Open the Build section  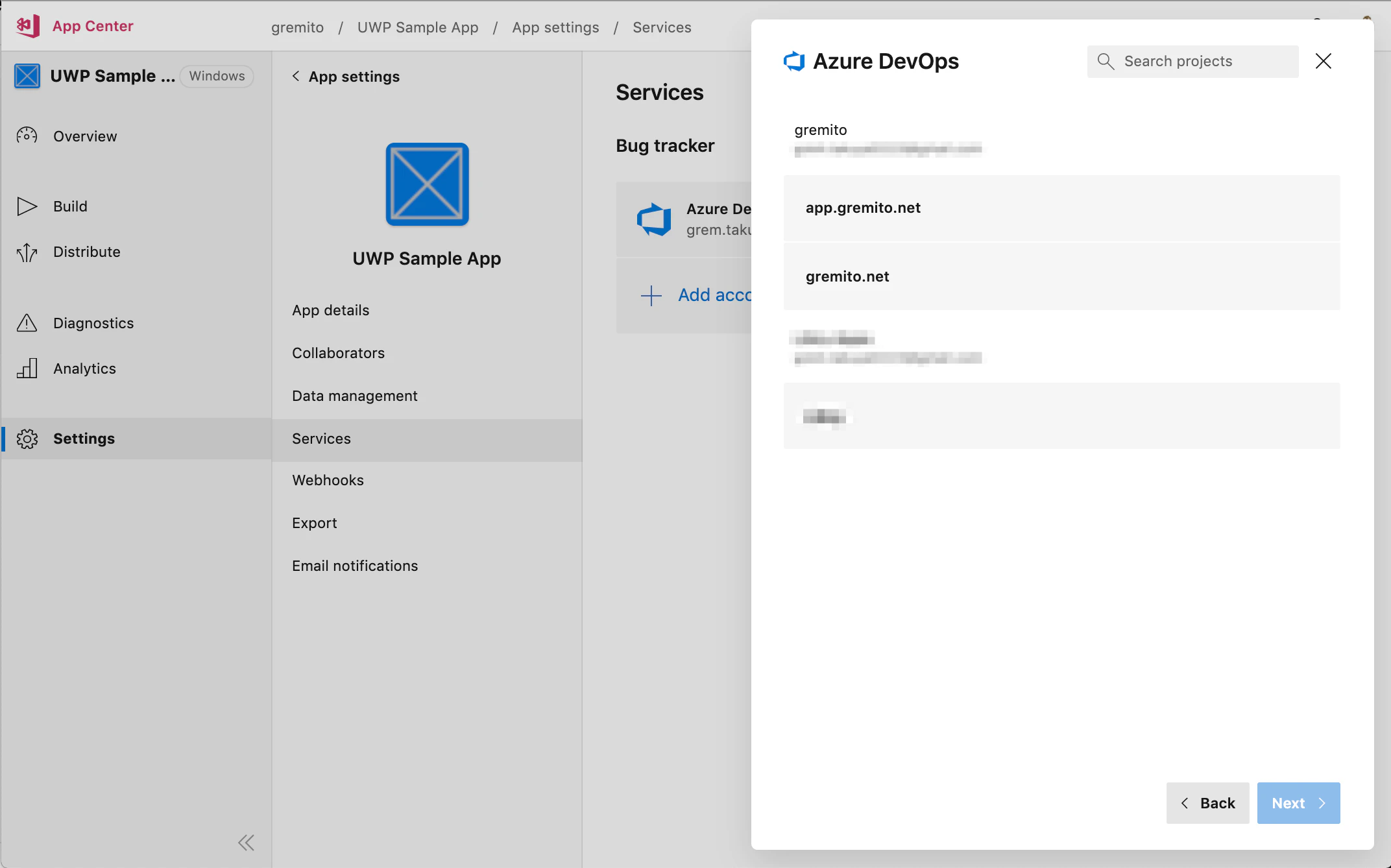(x=70, y=206)
